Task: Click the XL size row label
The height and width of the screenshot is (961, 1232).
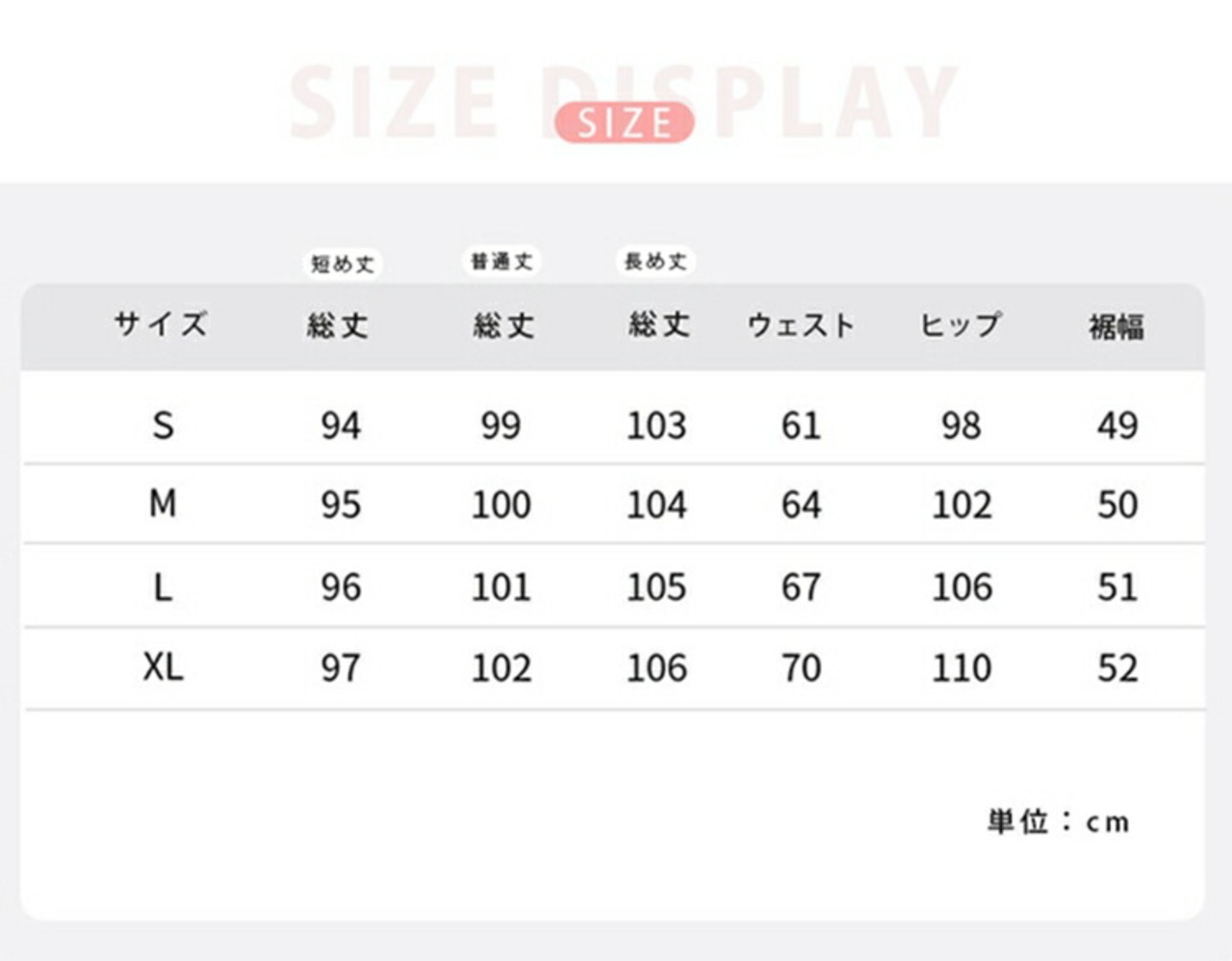Action: pyautogui.click(x=163, y=666)
